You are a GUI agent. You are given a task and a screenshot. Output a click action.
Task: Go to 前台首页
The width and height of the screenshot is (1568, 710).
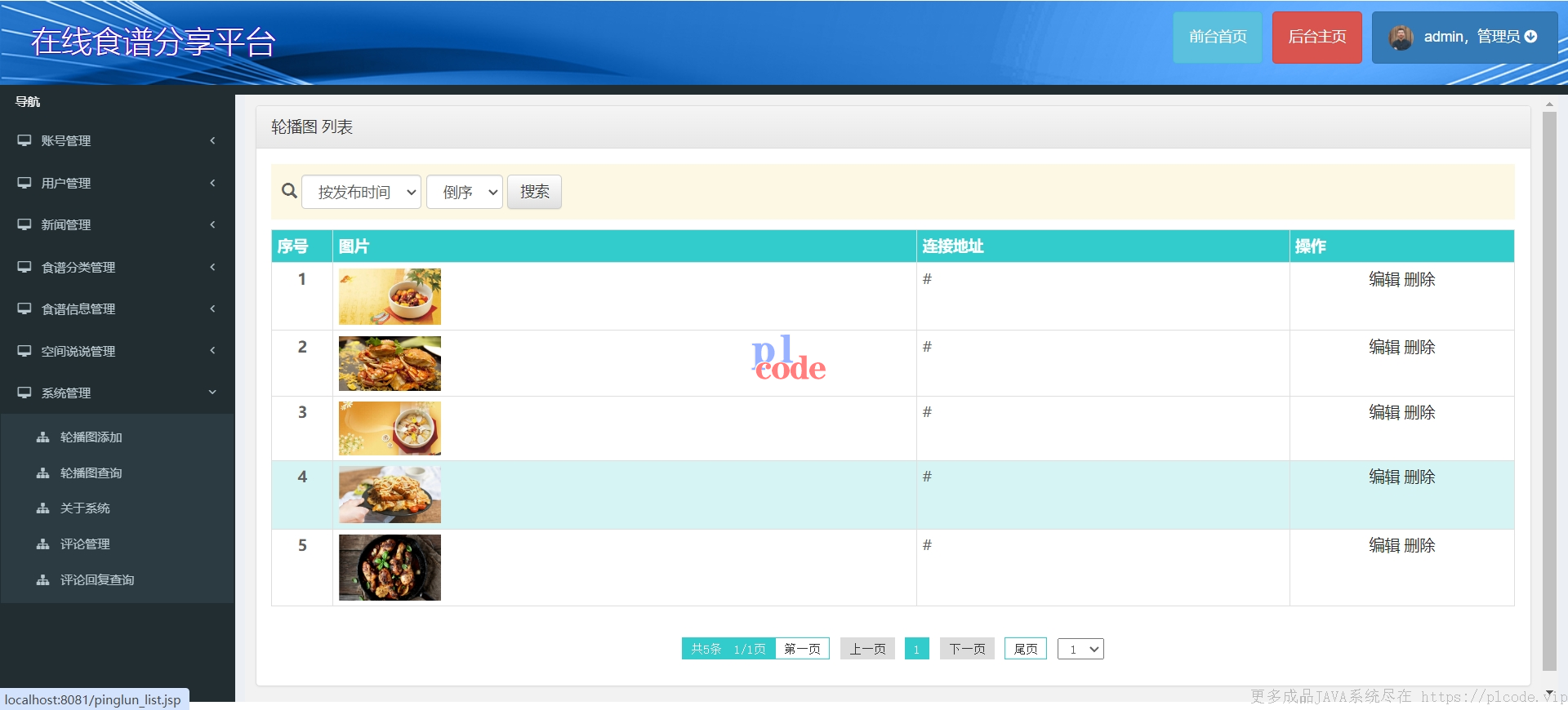(1218, 37)
